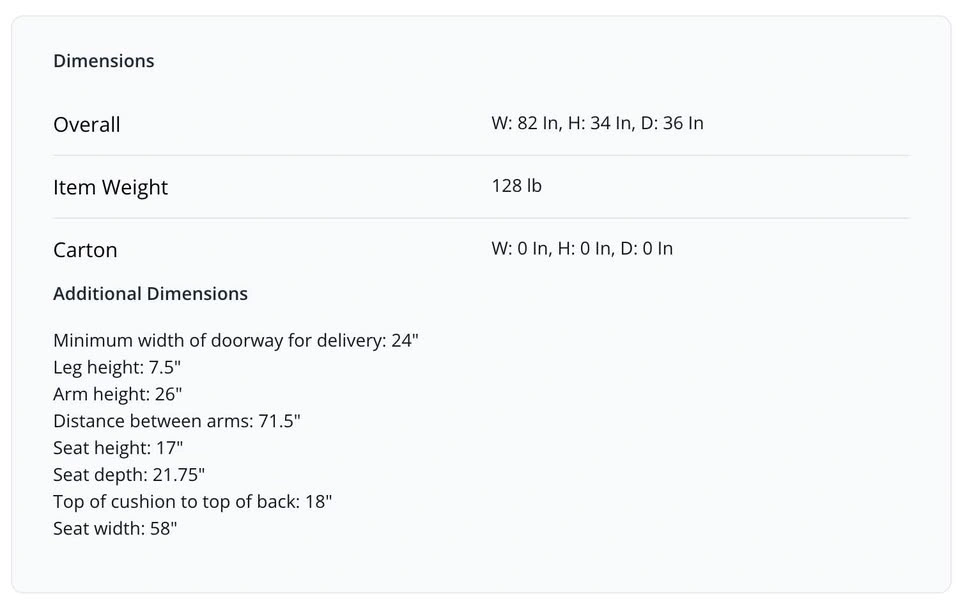
Task: Click the H: 34 In height value
Action: click(x=601, y=123)
